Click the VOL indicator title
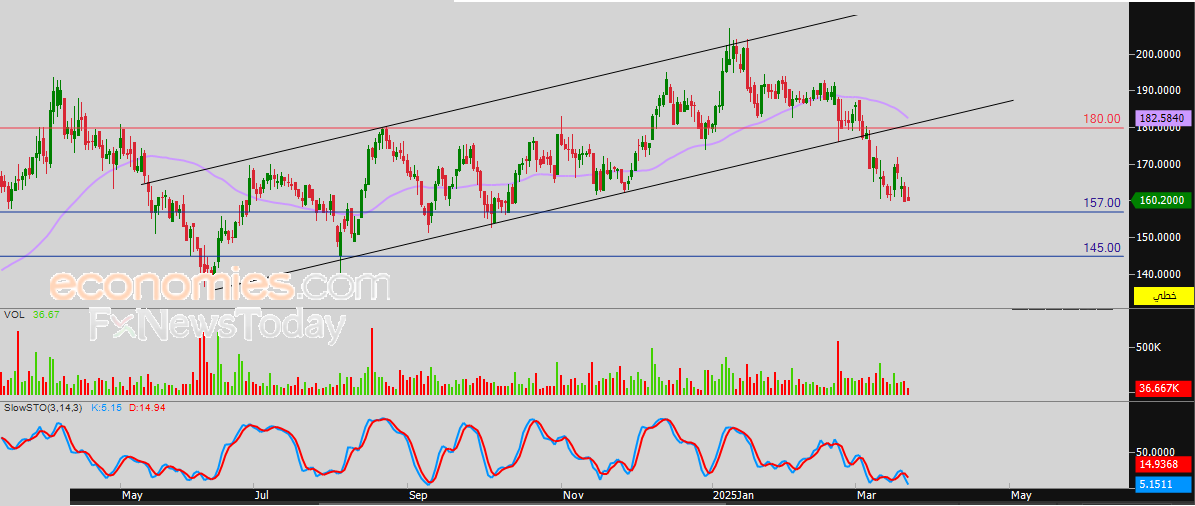Viewport: 1195px width, 506px height. click(14, 314)
